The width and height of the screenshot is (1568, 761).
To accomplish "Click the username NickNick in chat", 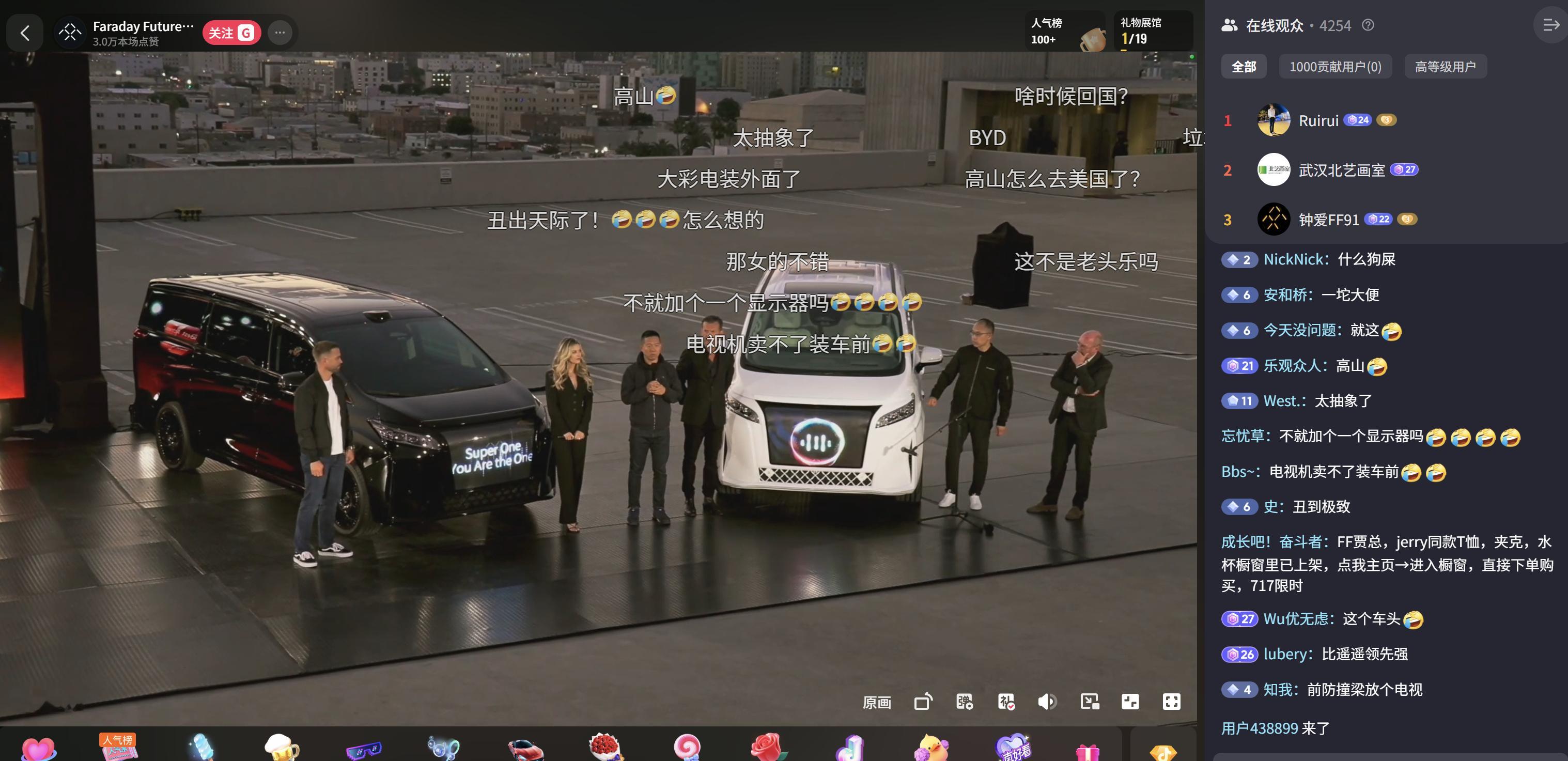I will pos(1294,259).
